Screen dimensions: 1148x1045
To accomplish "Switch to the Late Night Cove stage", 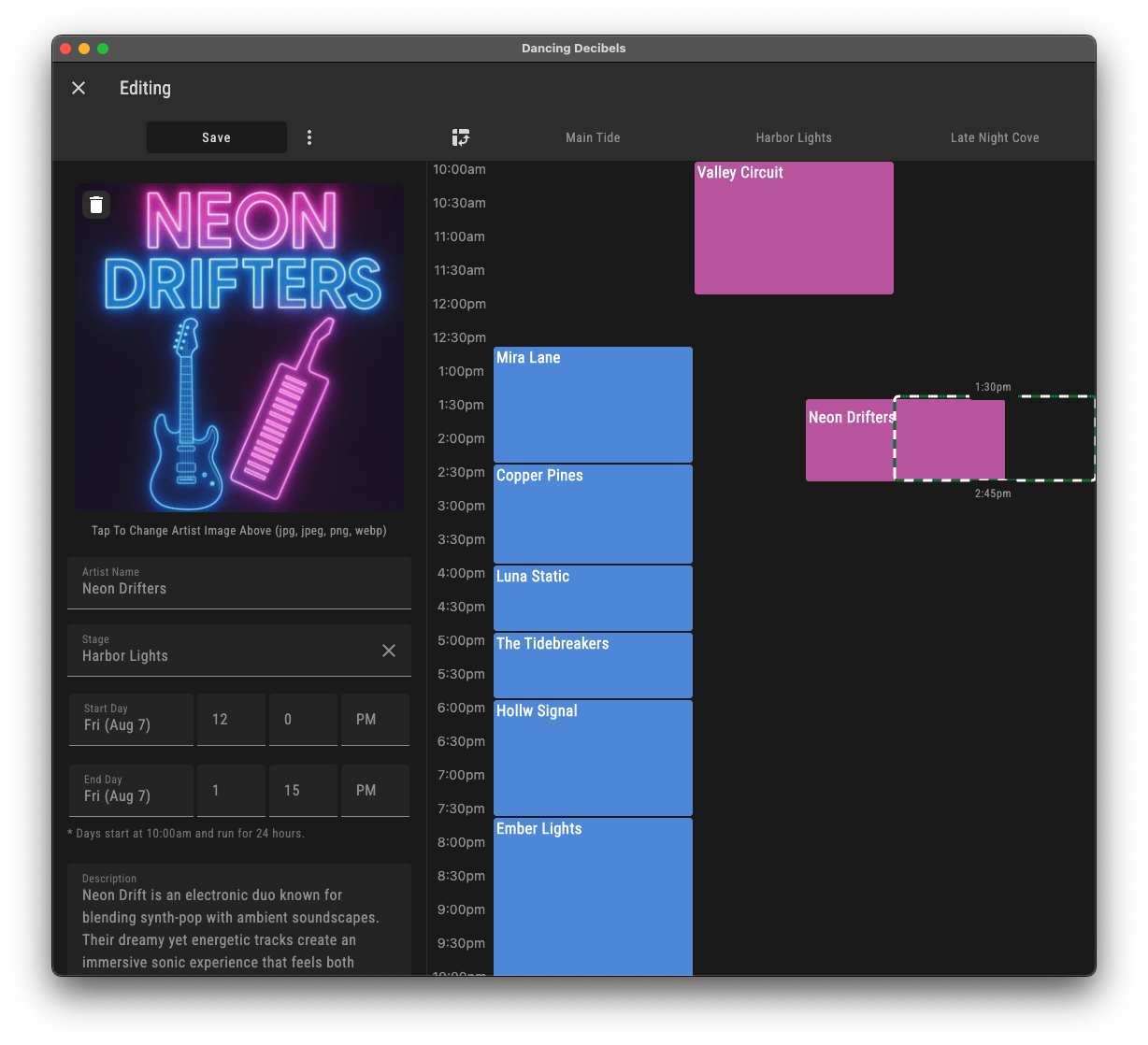I will coord(995,137).
